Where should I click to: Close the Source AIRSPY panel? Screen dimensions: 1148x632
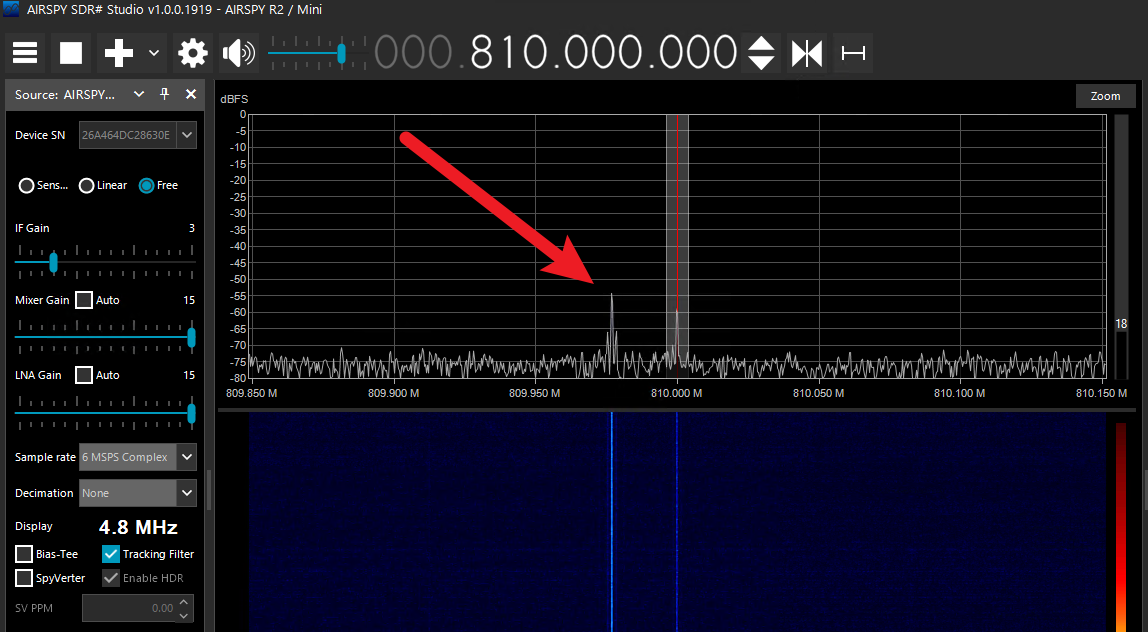(x=191, y=94)
